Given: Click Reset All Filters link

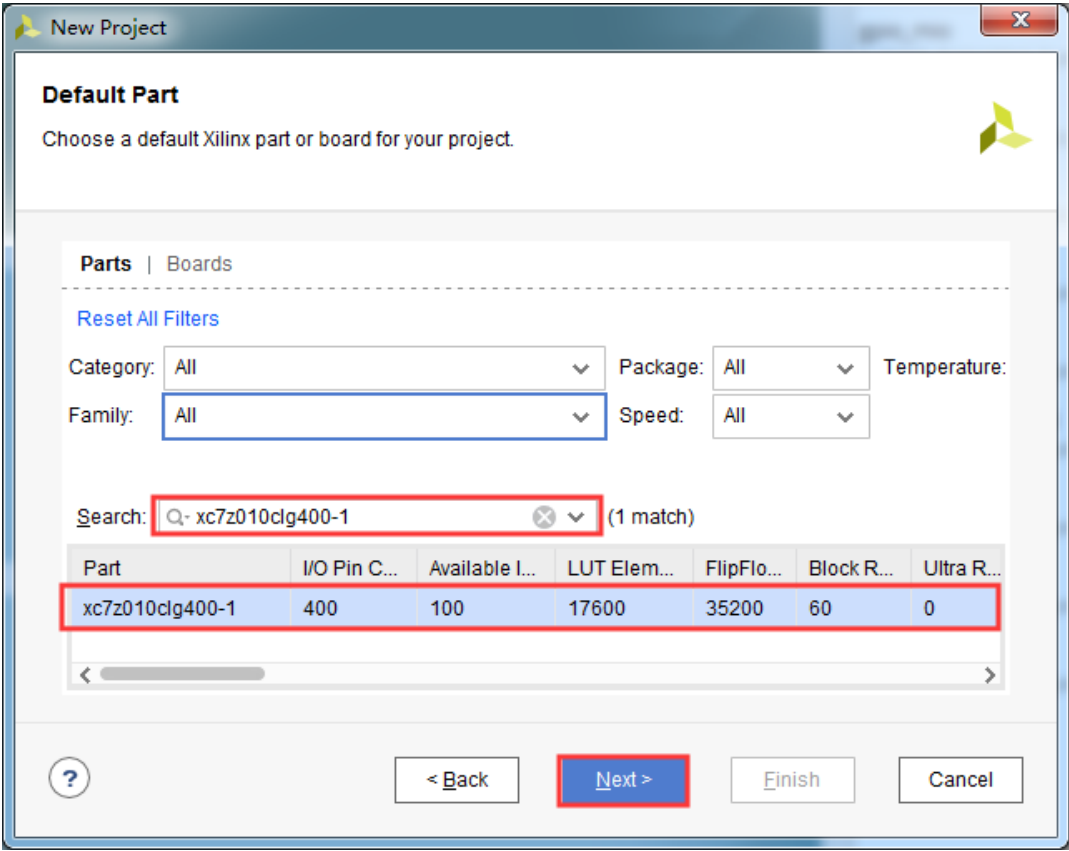Looking at the screenshot, I should click(x=148, y=318).
